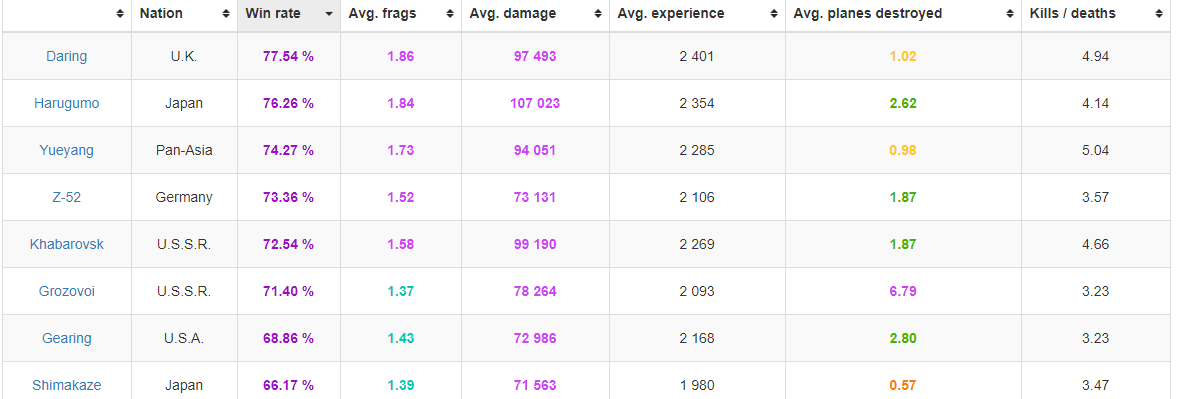The width and height of the screenshot is (1180, 399).
Task: Click the Win rate descending sort arrow
Action: (x=329, y=14)
